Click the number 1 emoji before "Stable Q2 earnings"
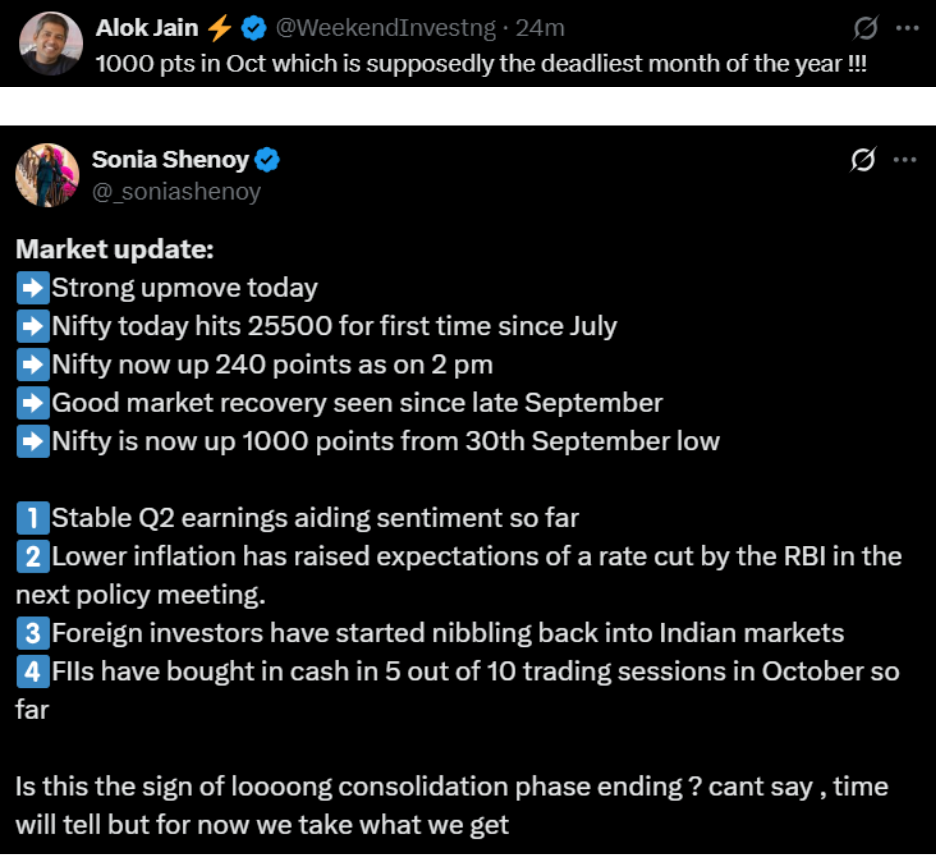This screenshot has height=855, width=936. (x=32, y=518)
